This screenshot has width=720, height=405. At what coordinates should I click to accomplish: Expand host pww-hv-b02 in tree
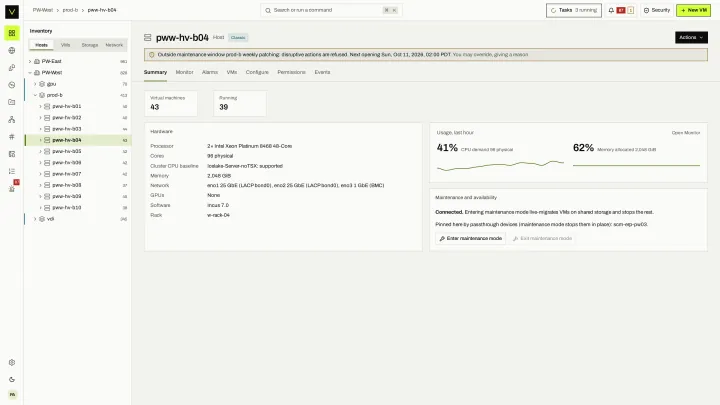(x=40, y=118)
